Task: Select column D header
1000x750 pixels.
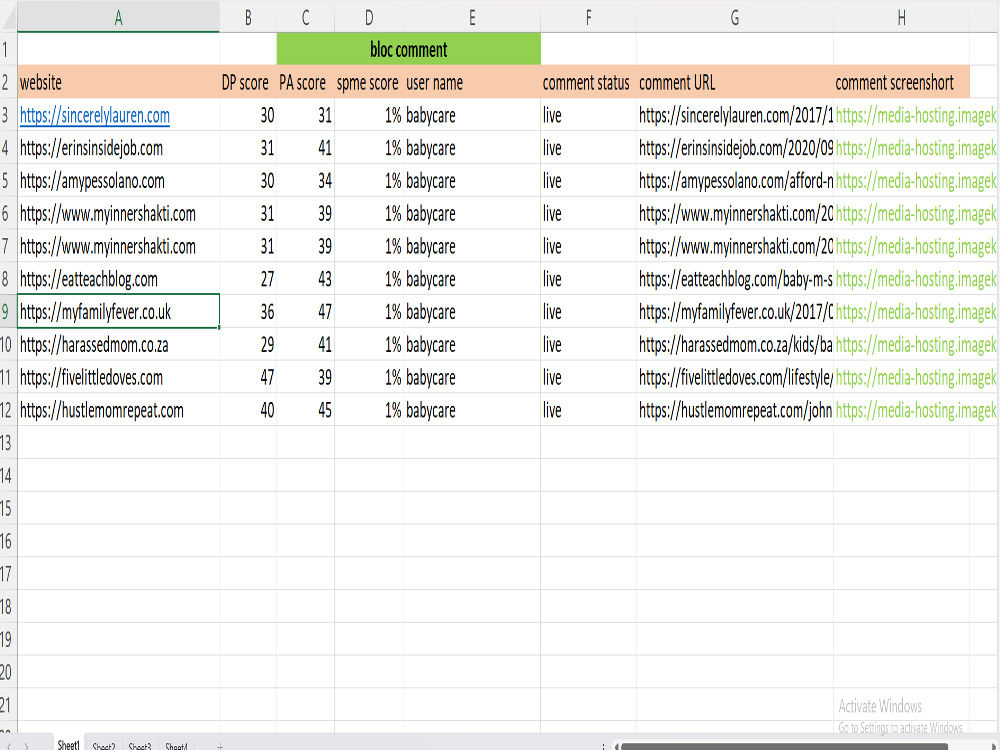Action: click(x=369, y=17)
